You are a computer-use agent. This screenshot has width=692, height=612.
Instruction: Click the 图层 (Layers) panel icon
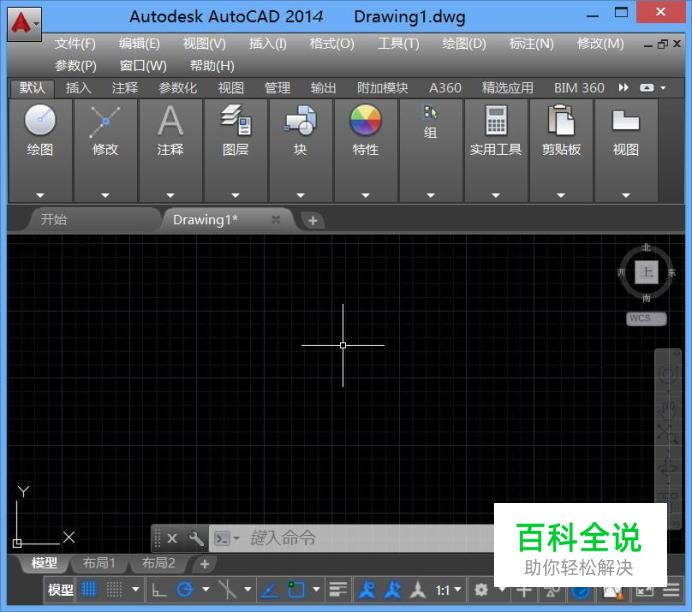235,121
